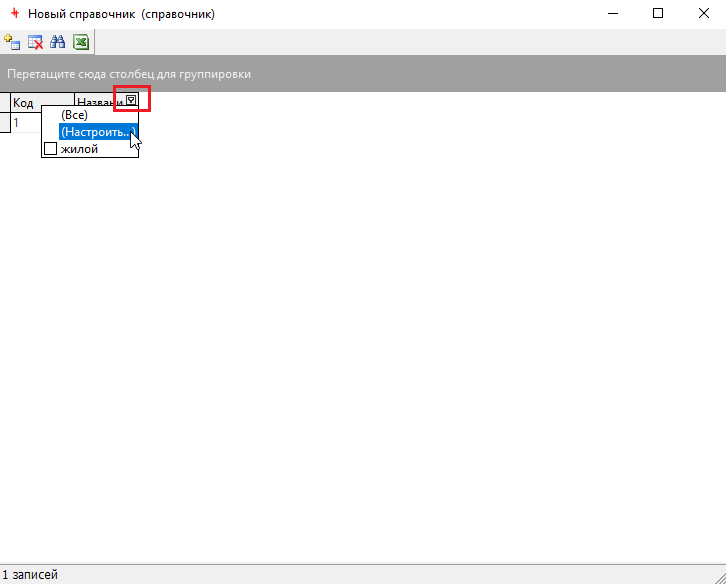Maximize the Новый справочник window

[658, 13]
